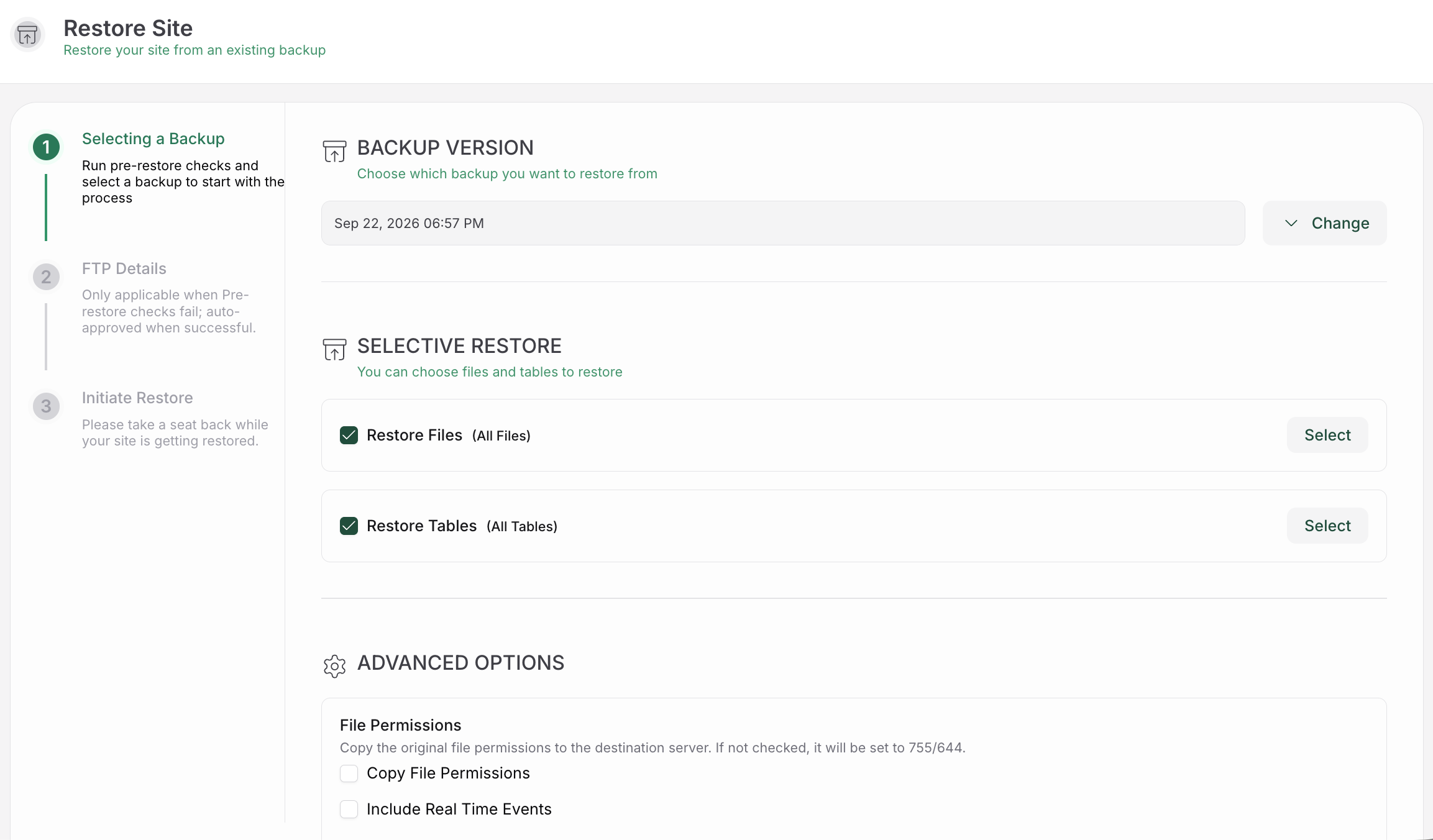Click the 'Only applicable when Pre-restore checks fail' text

coord(169,311)
